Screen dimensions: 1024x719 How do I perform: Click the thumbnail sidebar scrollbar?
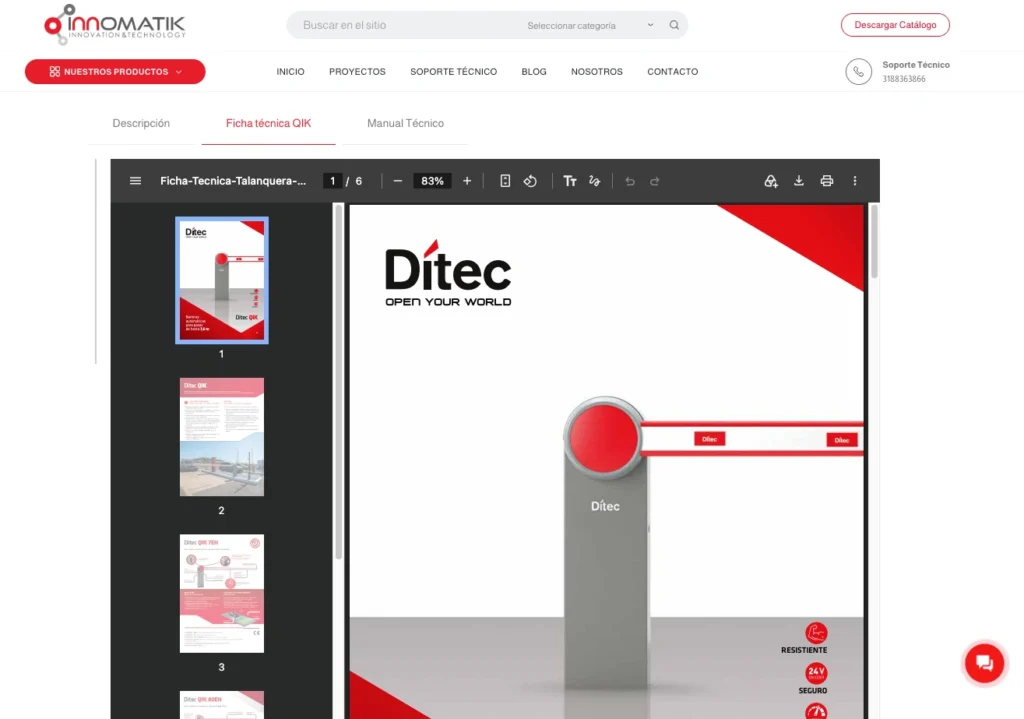338,382
